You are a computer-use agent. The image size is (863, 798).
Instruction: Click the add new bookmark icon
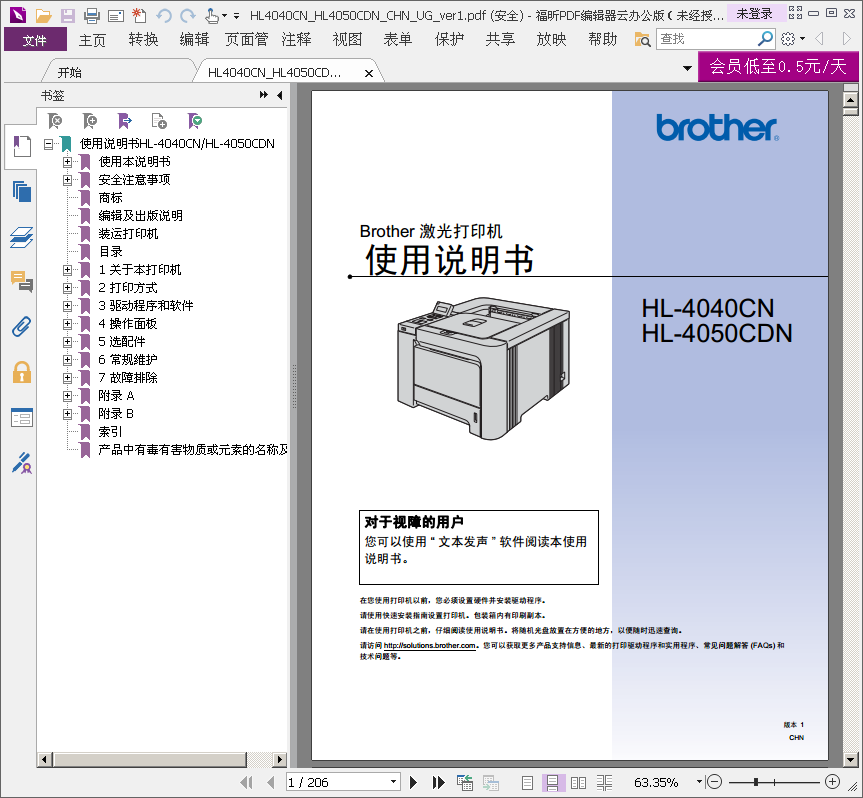[x=90, y=121]
